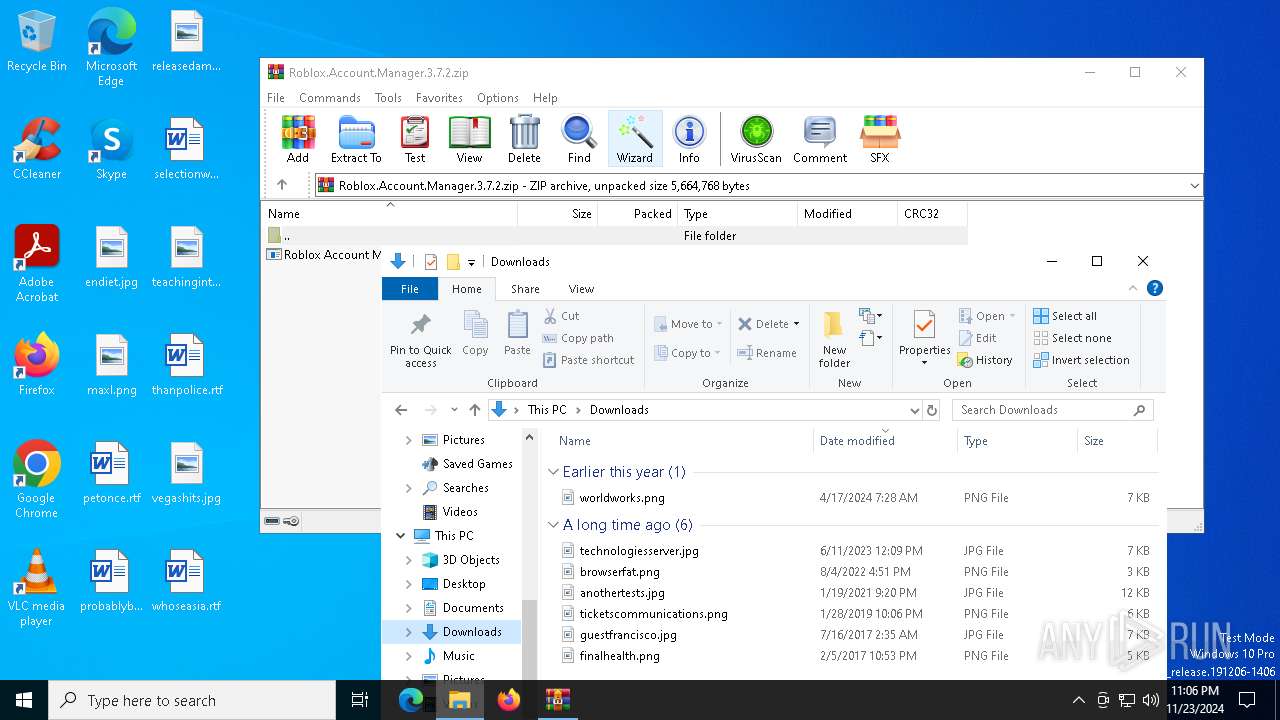Open the WinRAR Commands menu
Viewport: 1280px width, 720px height.
pyautogui.click(x=330, y=98)
